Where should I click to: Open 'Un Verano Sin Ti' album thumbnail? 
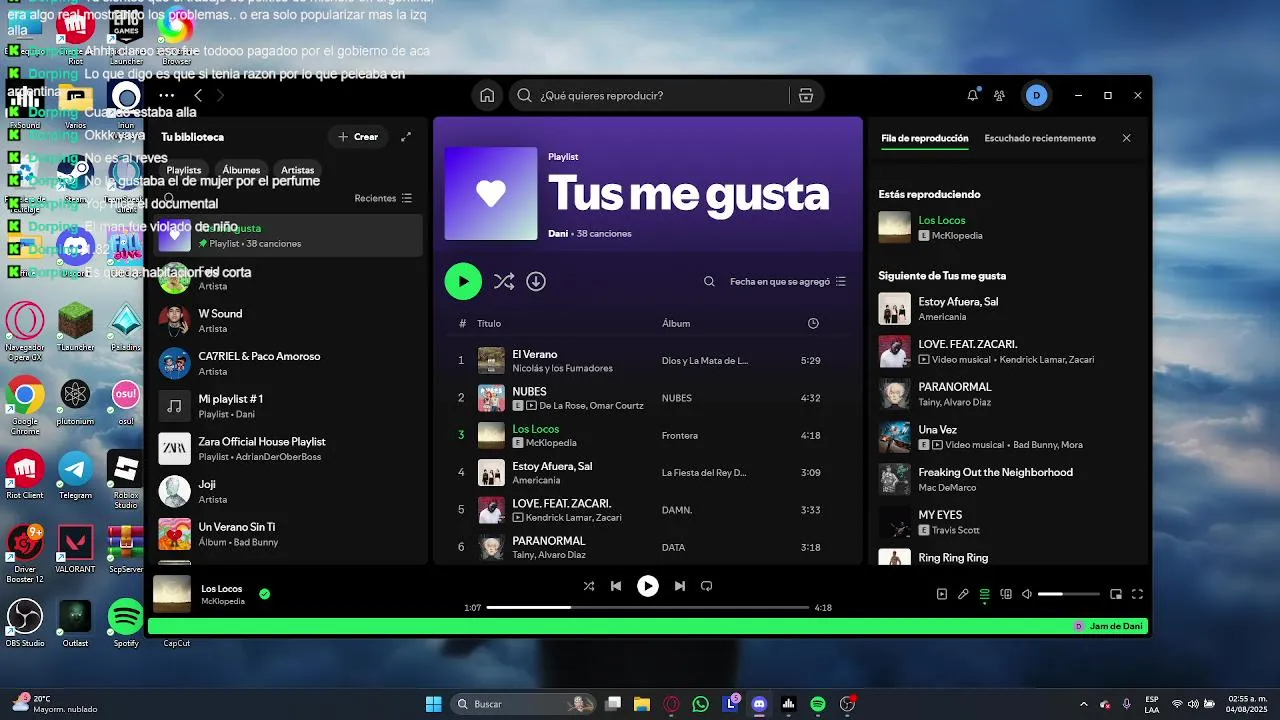pyautogui.click(x=175, y=534)
